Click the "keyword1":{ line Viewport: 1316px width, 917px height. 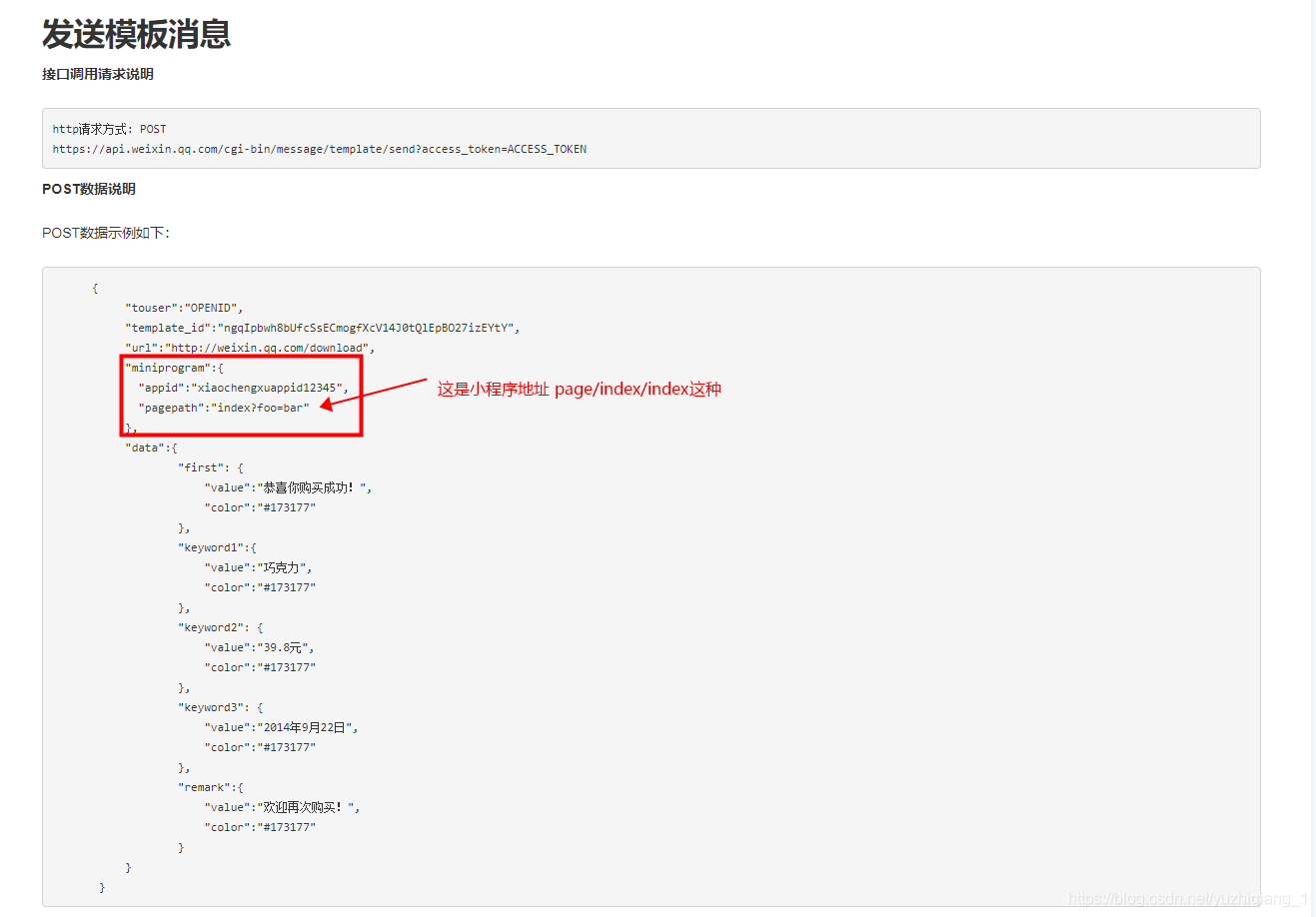[218, 547]
